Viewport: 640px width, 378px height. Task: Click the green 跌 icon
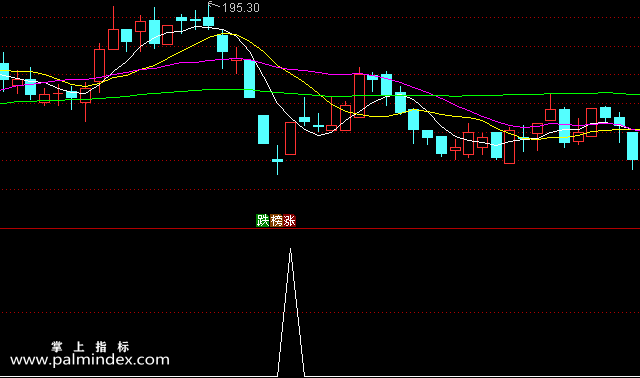click(x=262, y=221)
